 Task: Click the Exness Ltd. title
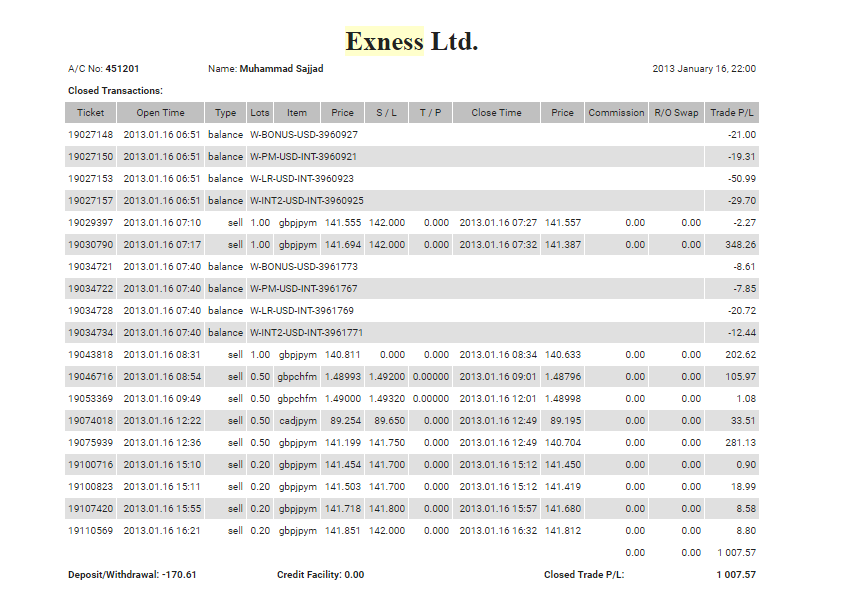[x=411, y=41]
